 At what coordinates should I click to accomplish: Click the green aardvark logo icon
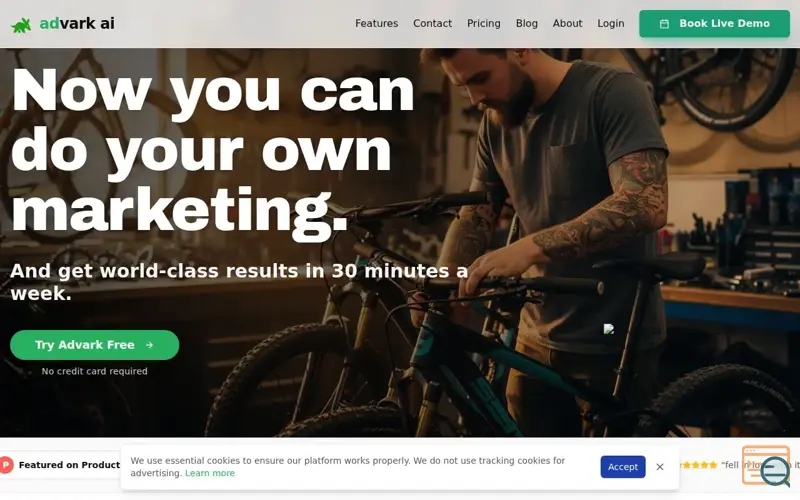point(21,25)
